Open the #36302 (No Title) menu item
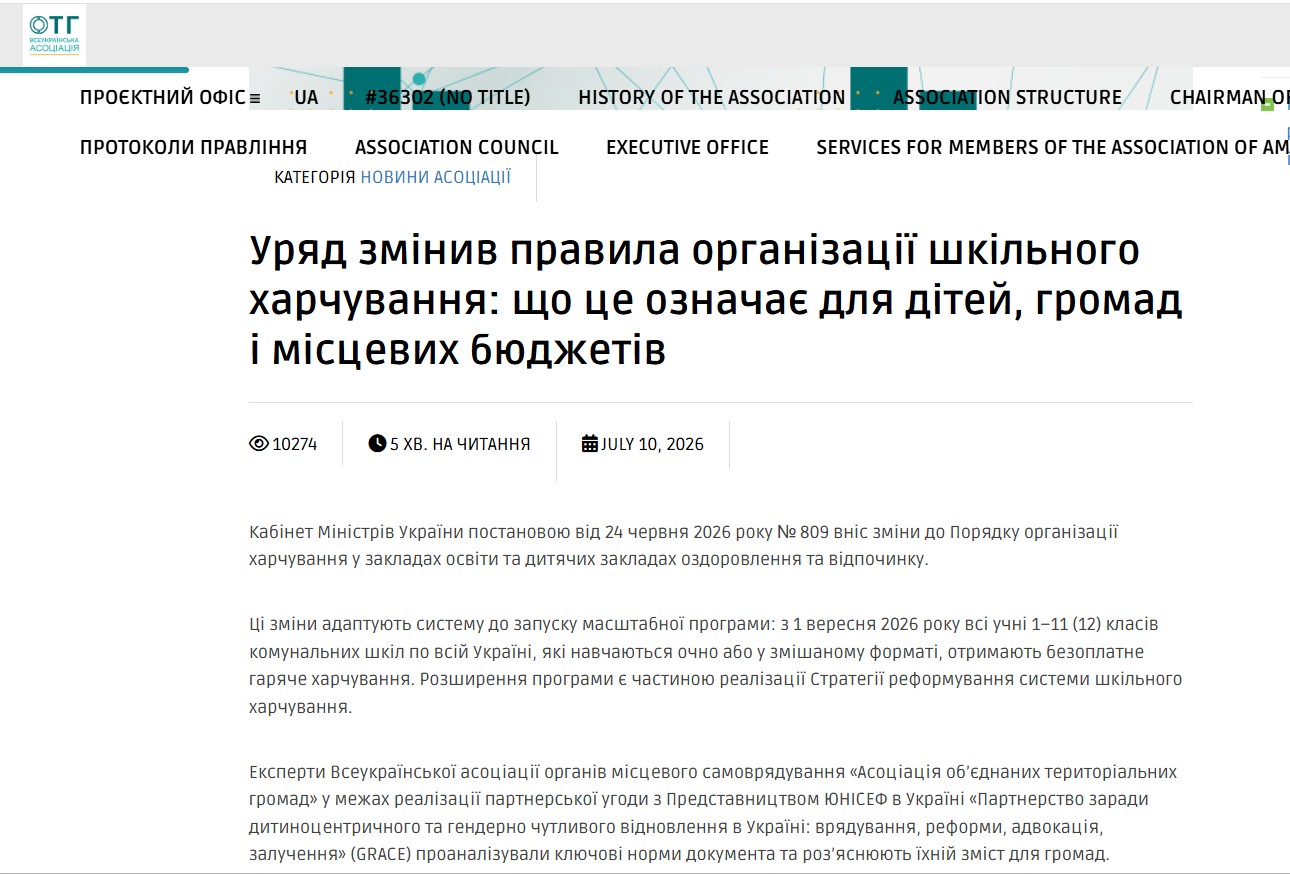The image size is (1290, 874). pos(448,98)
